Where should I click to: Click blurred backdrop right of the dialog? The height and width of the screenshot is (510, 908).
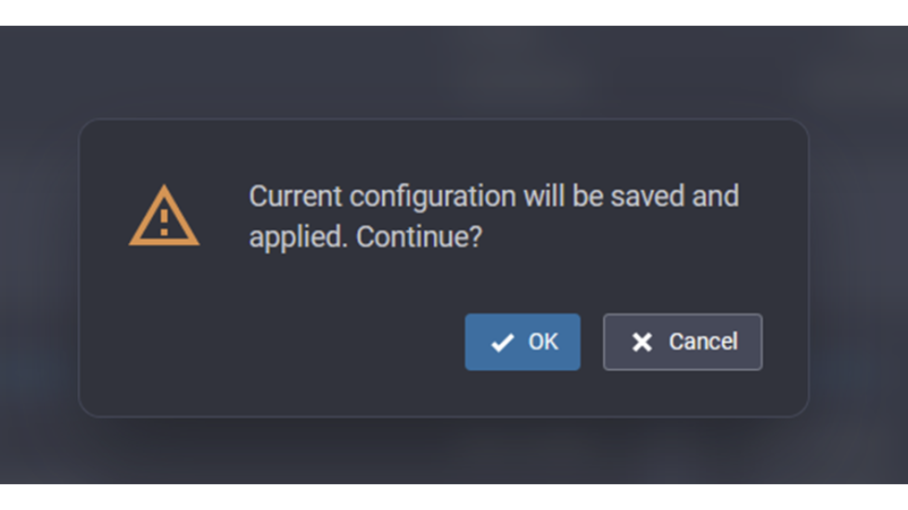coord(858,266)
